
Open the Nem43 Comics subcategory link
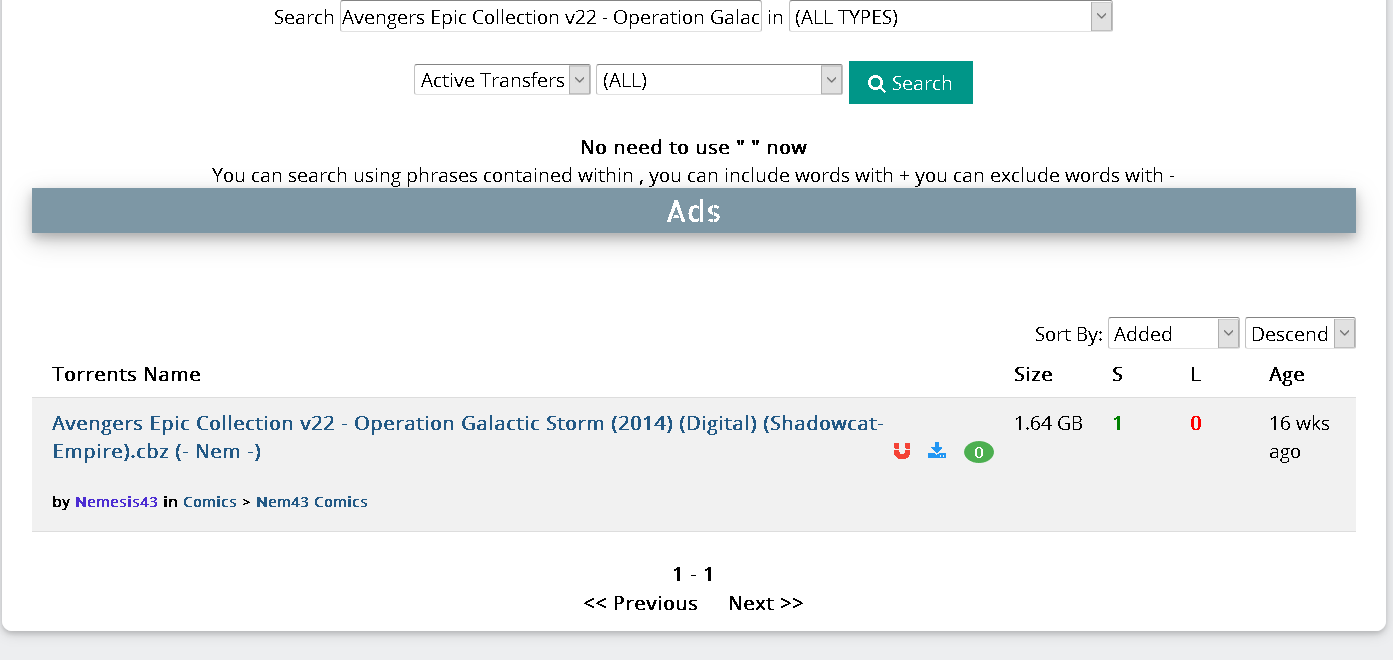(x=312, y=502)
